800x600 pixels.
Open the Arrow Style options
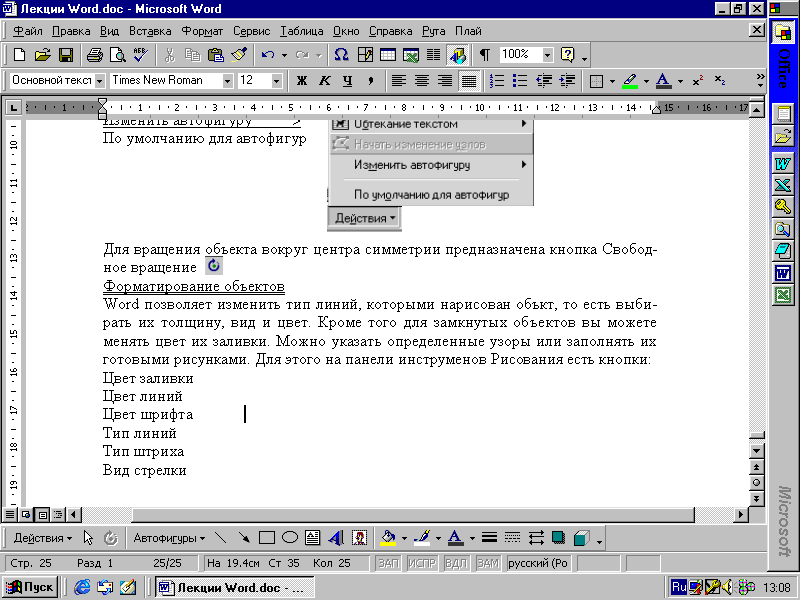coord(536,538)
